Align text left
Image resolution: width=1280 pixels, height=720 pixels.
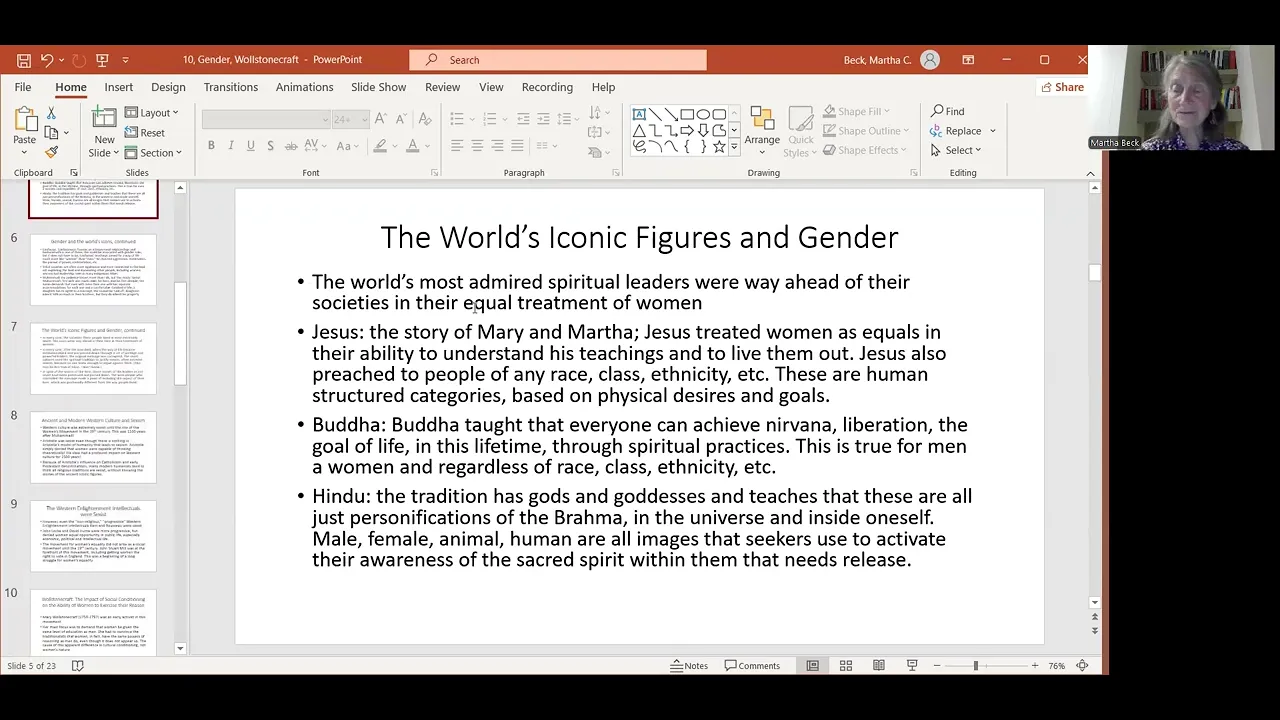coord(457,146)
